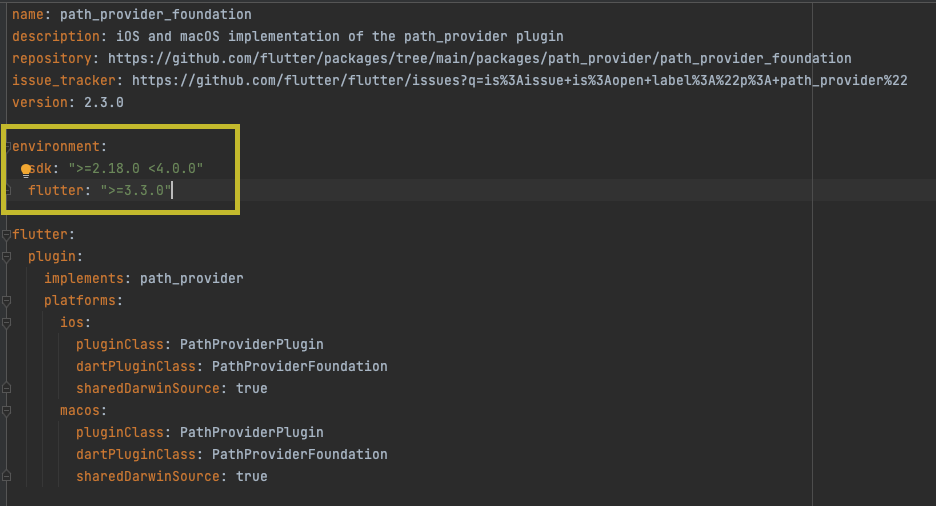This screenshot has height=506, width=936.
Task: Click the repository key
Action: coord(51,58)
